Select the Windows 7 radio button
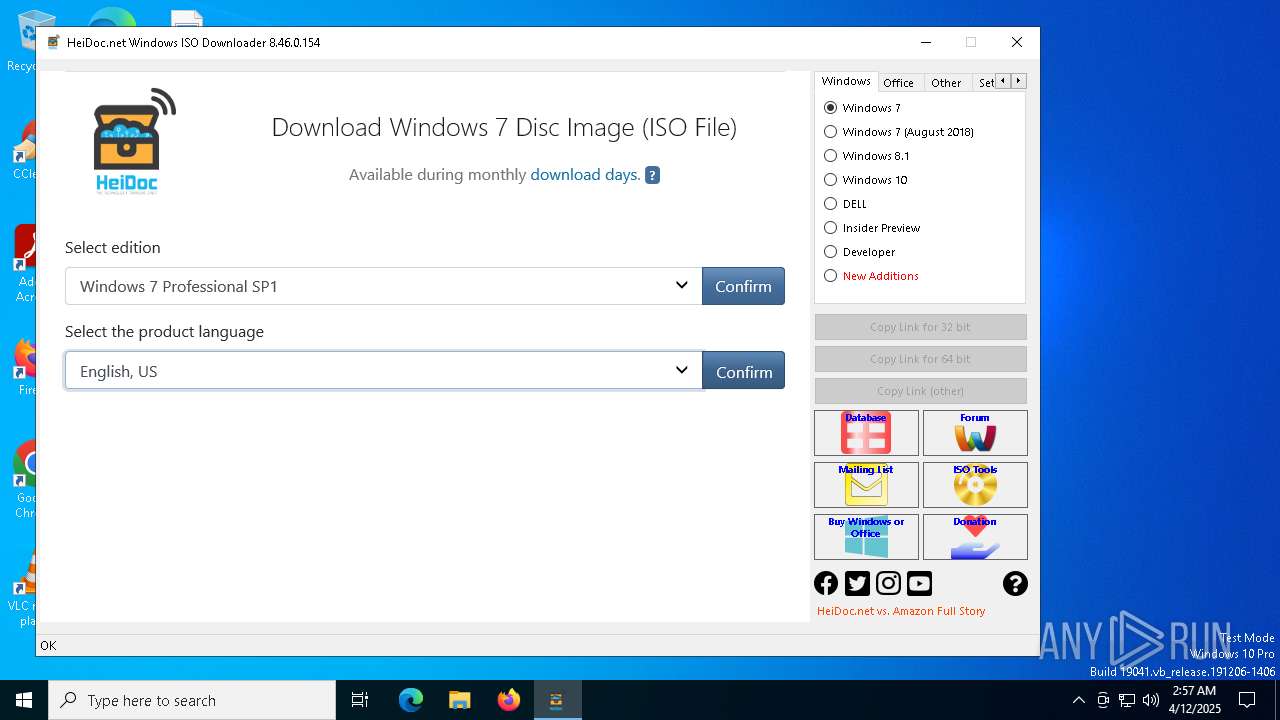The width and height of the screenshot is (1280, 720). pos(830,108)
